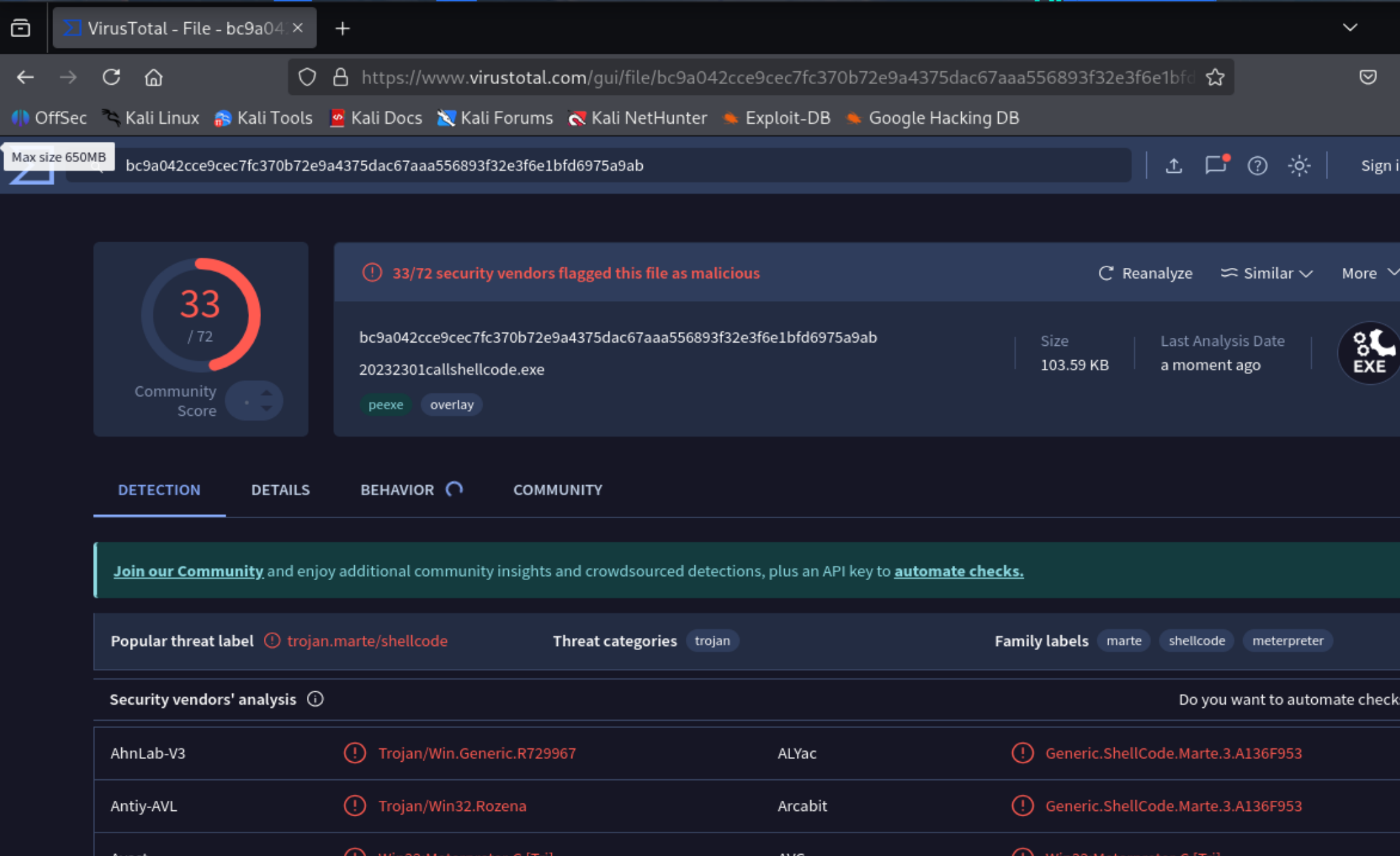Viewport: 1400px width, 856px height.
Task: Click the help question mark icon
Action: click(x=1257, y=166)
